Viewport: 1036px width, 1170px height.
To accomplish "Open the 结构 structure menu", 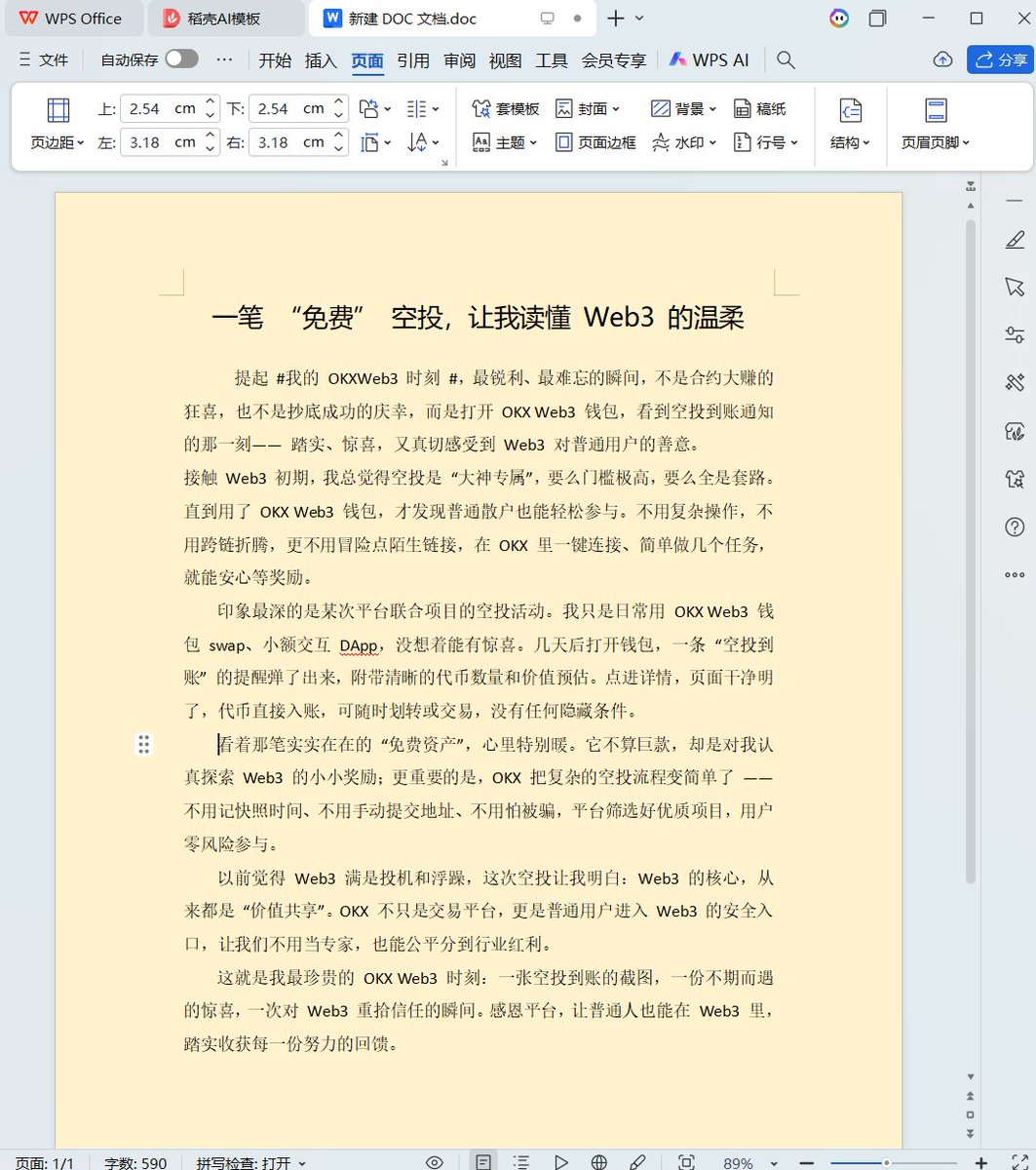I will point(851,125).
